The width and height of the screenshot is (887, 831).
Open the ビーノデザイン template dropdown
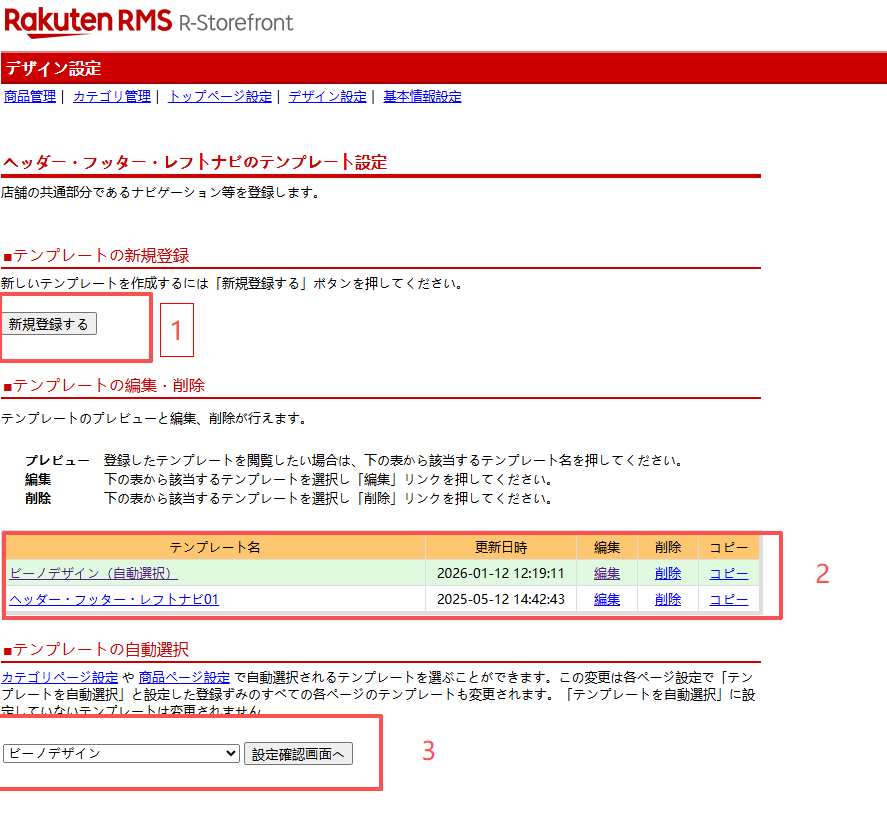click(x=121, y=754)
